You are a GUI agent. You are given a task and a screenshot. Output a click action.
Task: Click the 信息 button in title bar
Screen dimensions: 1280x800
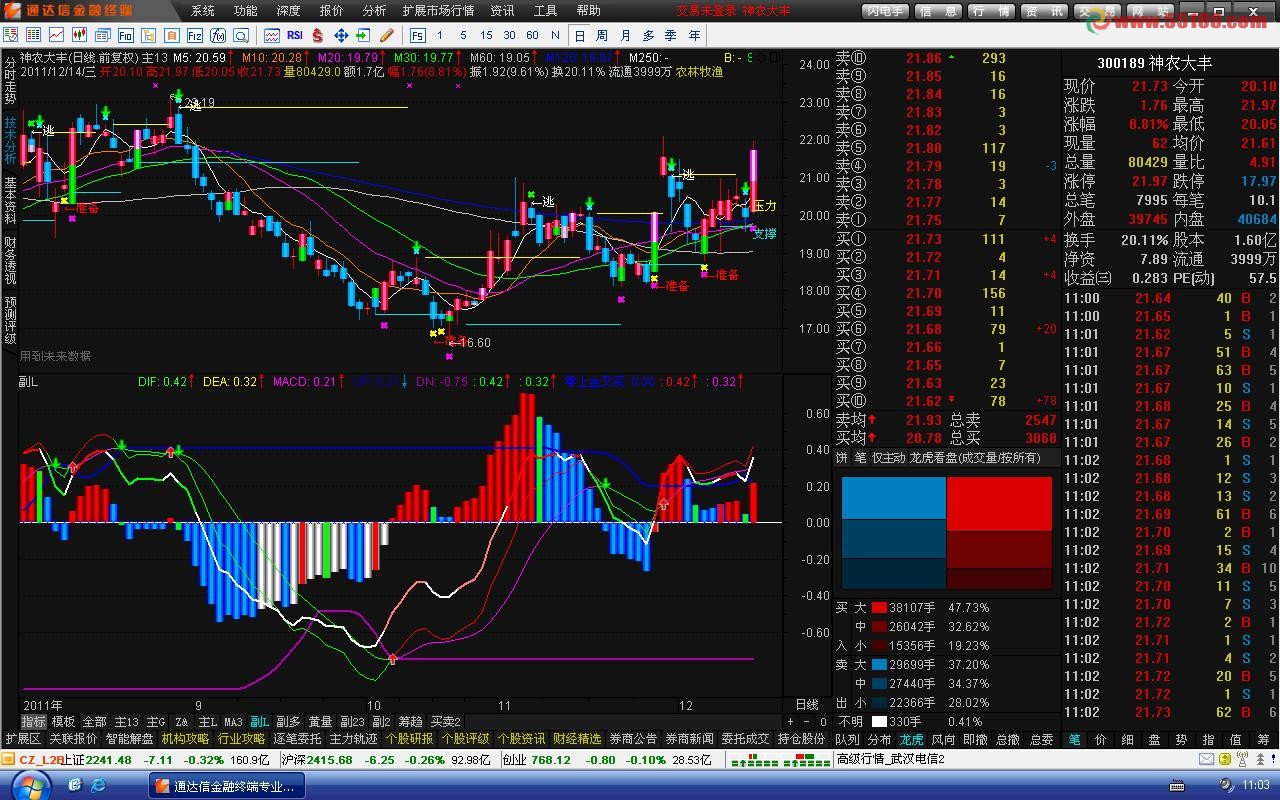pyautogui.click(x=937, y=11)
